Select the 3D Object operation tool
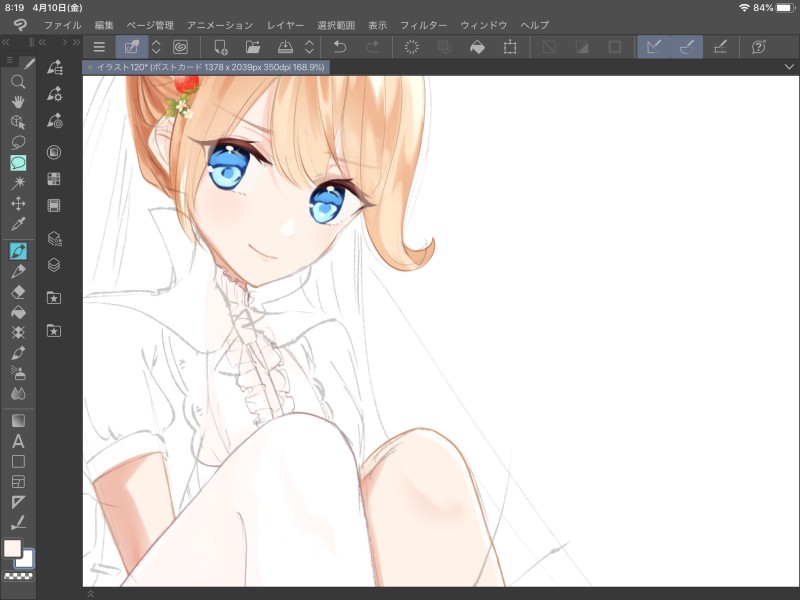 coord(18,122)
